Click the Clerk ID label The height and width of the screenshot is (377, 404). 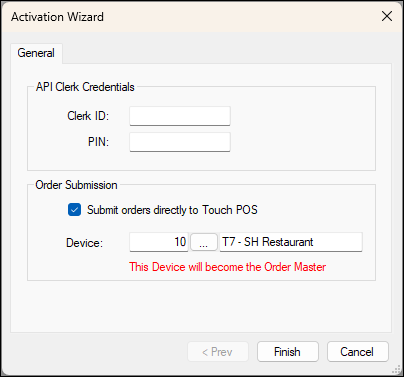click(88, 116)
